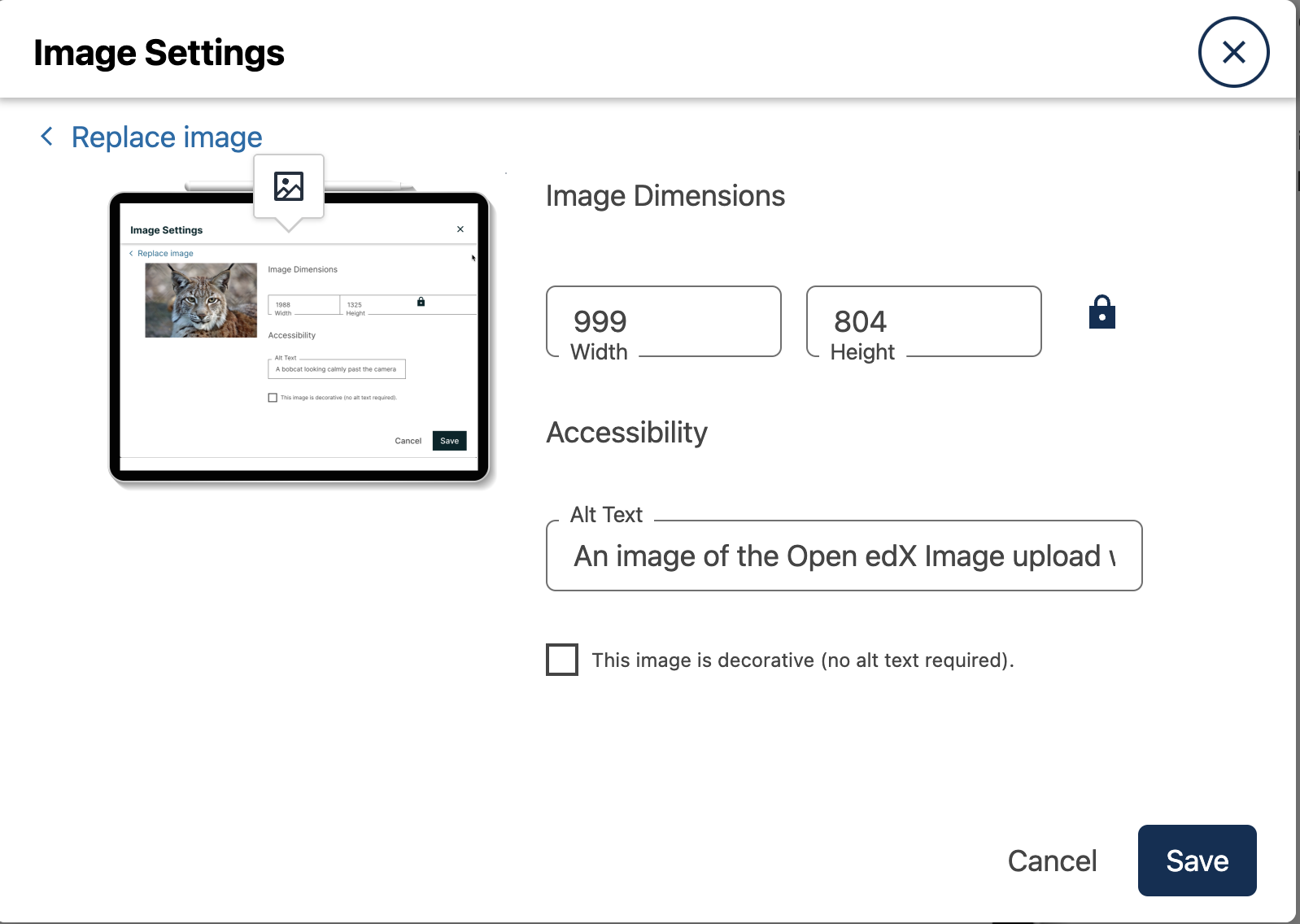Click the Height label under the field

862,352
